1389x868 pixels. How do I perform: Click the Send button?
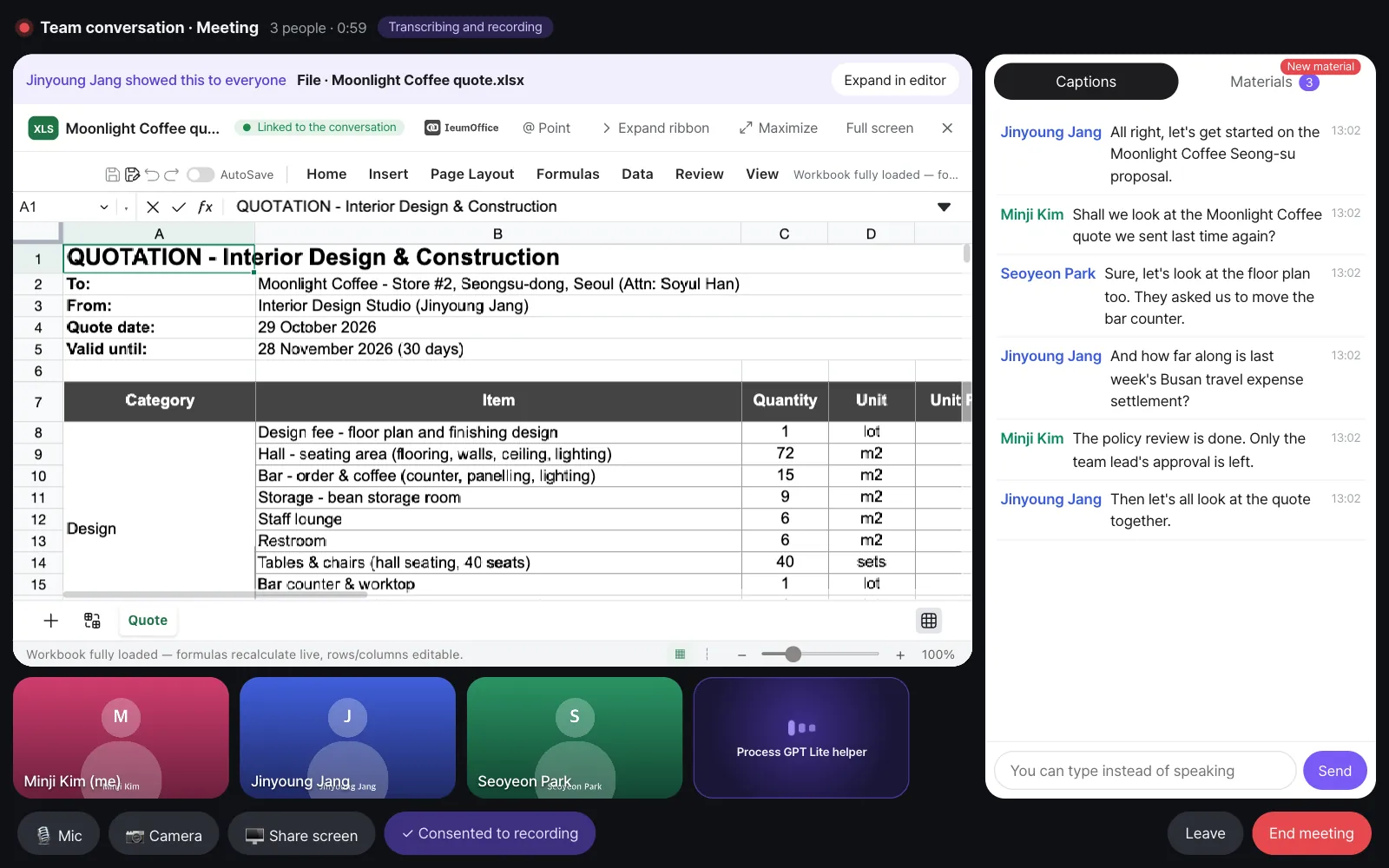(x=1334, y=771)
